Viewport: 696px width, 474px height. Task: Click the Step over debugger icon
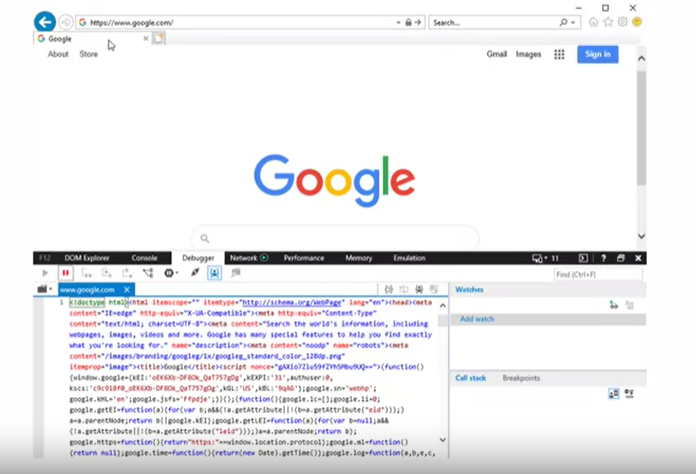pos(107,273)
